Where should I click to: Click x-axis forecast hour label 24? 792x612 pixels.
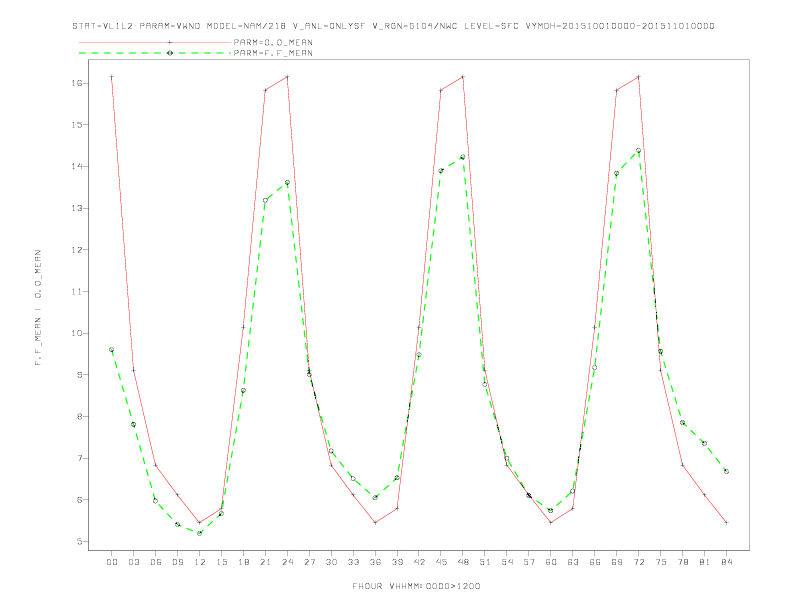click(x=287, y=562)
